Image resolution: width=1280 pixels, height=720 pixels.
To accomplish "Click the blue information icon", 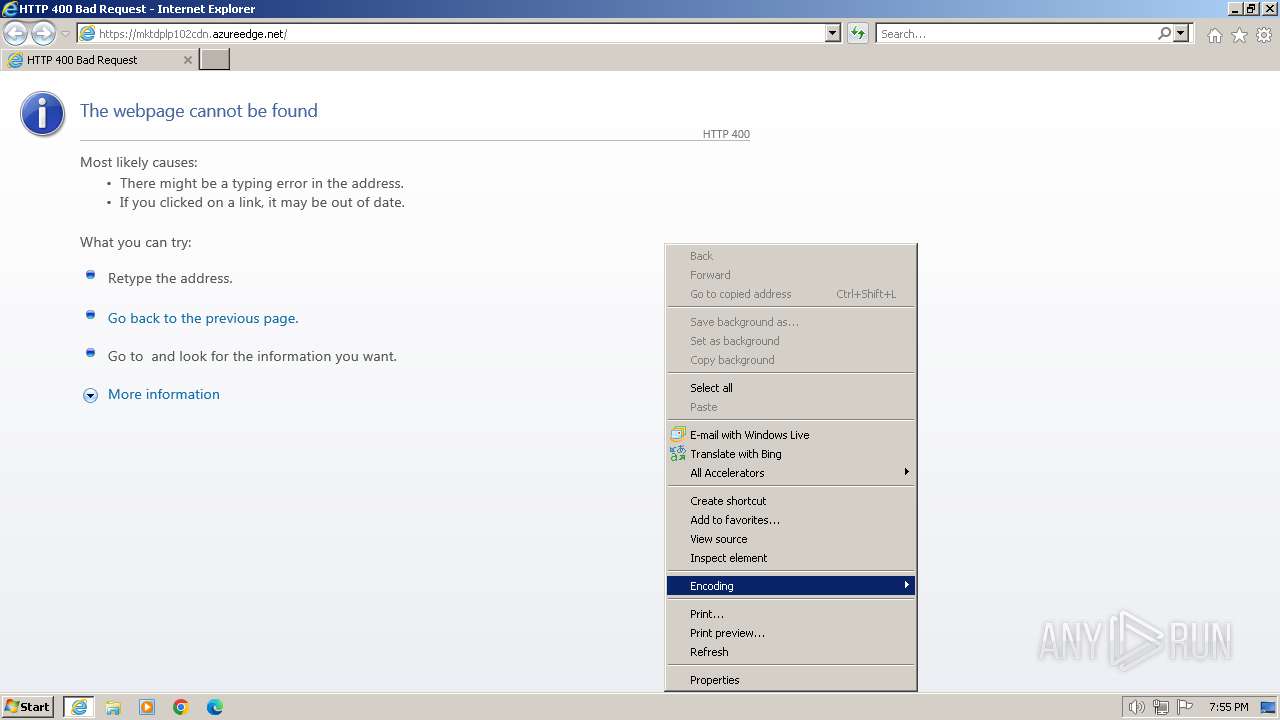I will pos(42,114).
